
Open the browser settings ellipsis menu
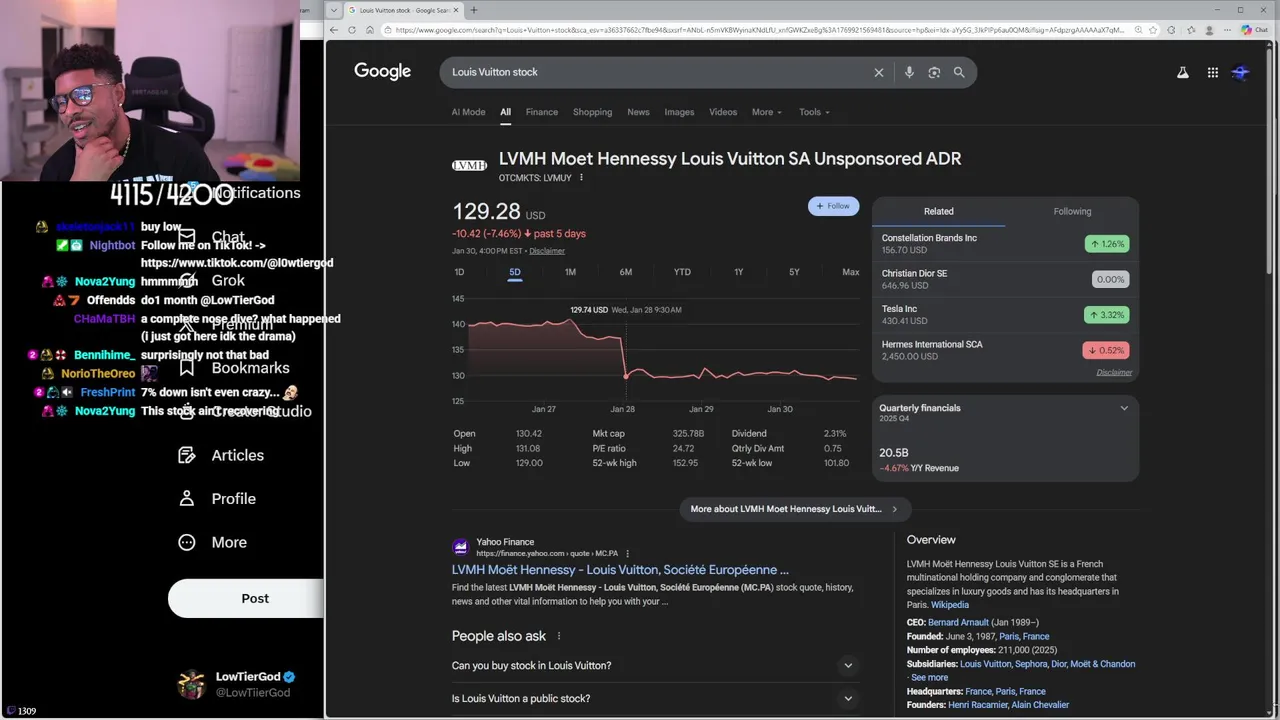click(1225, 30)
